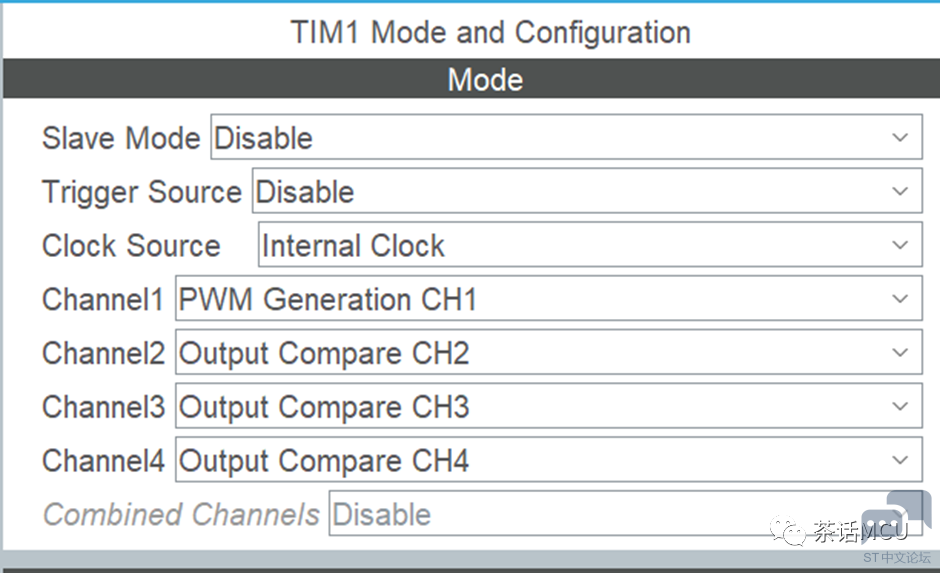Click the Mode section header bar
The image size is (940, 573).
point(471,79)
